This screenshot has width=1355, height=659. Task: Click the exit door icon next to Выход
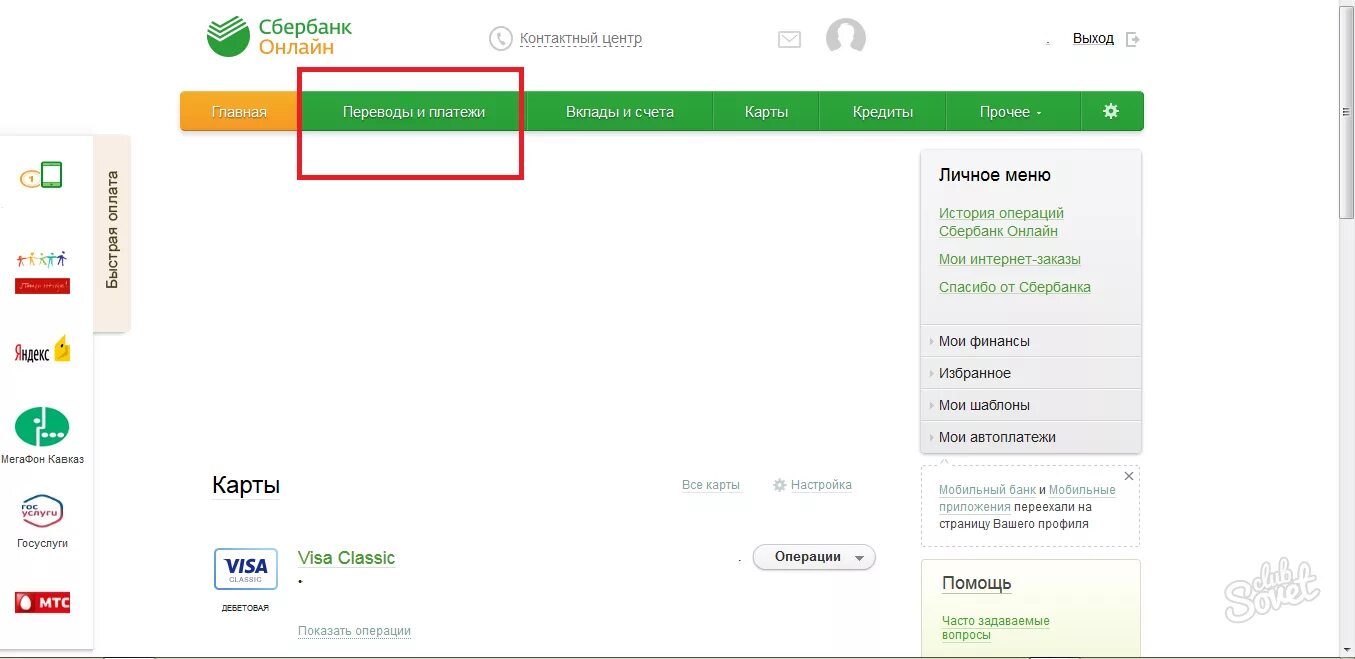[1132, 39]
